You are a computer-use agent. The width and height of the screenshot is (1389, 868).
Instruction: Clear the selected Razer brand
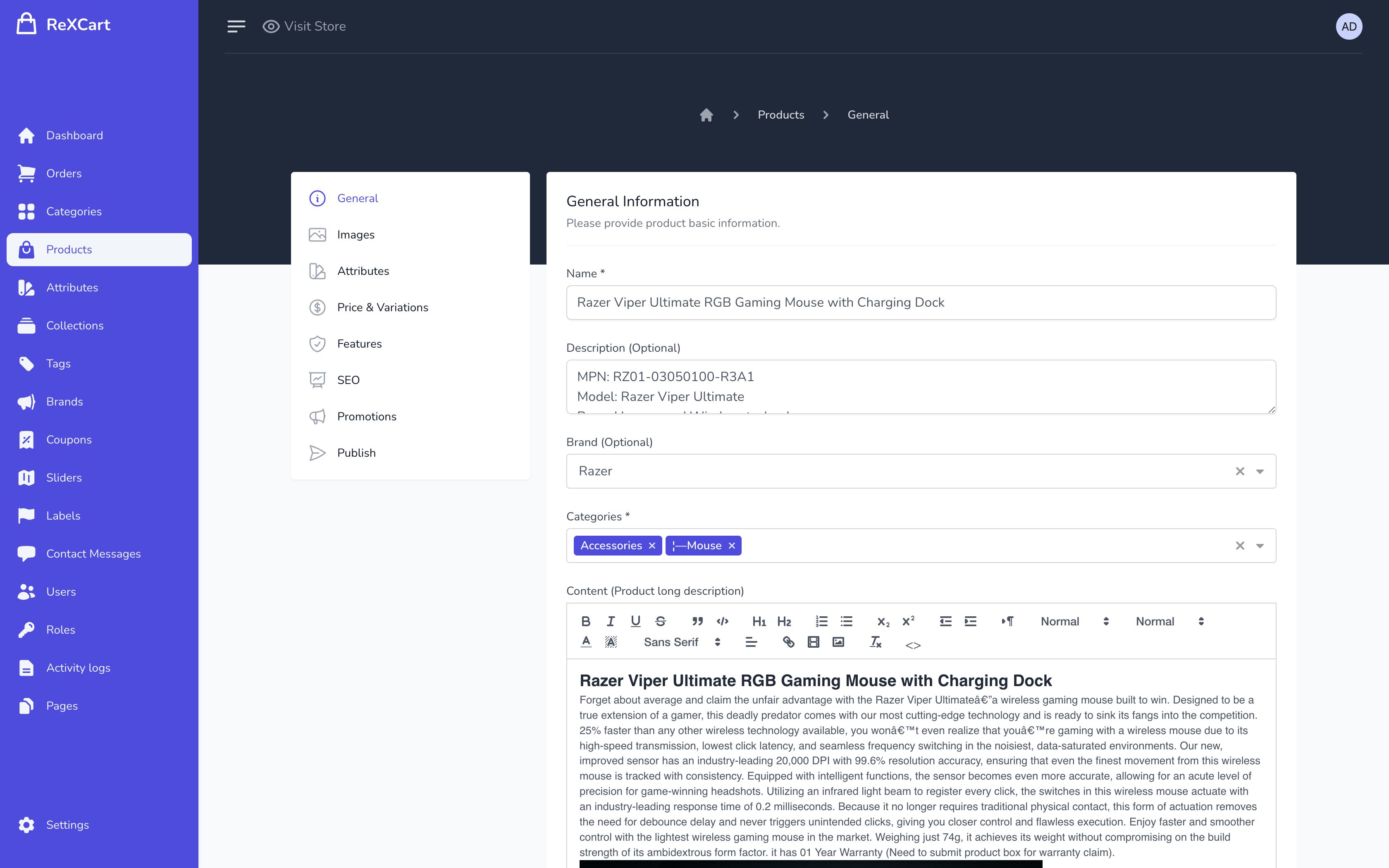(1240, 471)
